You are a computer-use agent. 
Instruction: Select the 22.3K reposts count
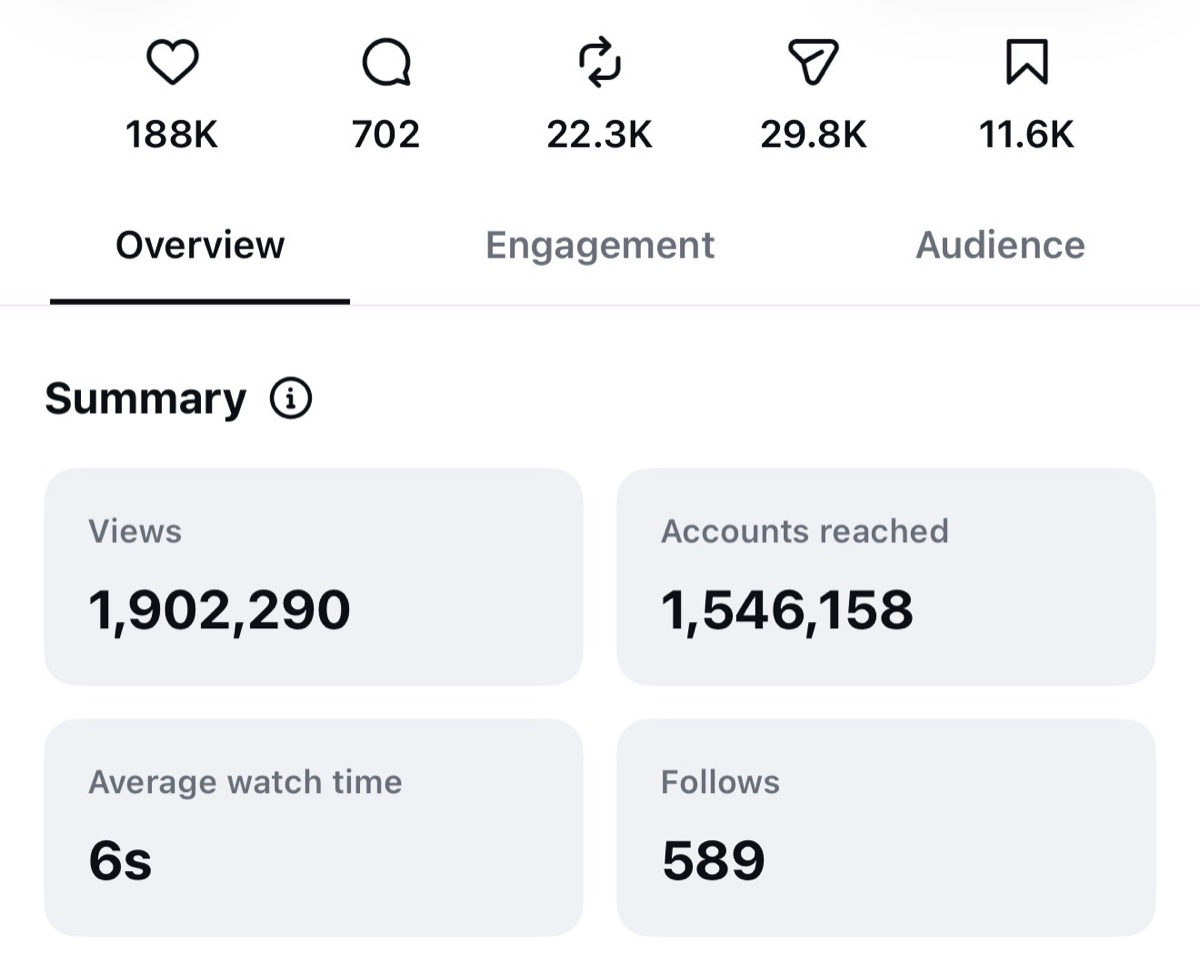(x=600, y=135)
